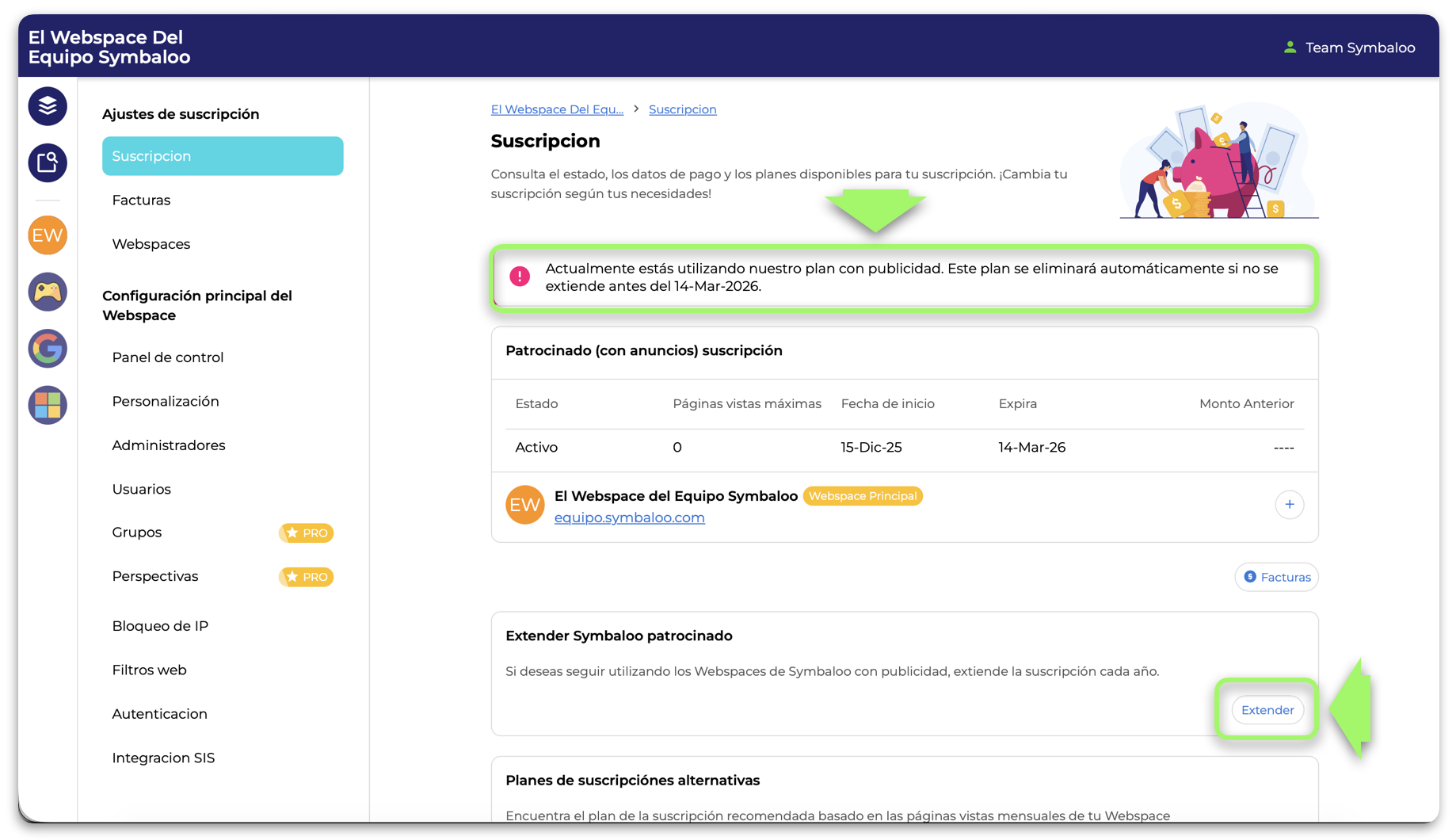Viewport: 1456px width, 840px height.
Task: Click the El Webspace Del Equipo Symbaloo header title
Action: point(109,47)
